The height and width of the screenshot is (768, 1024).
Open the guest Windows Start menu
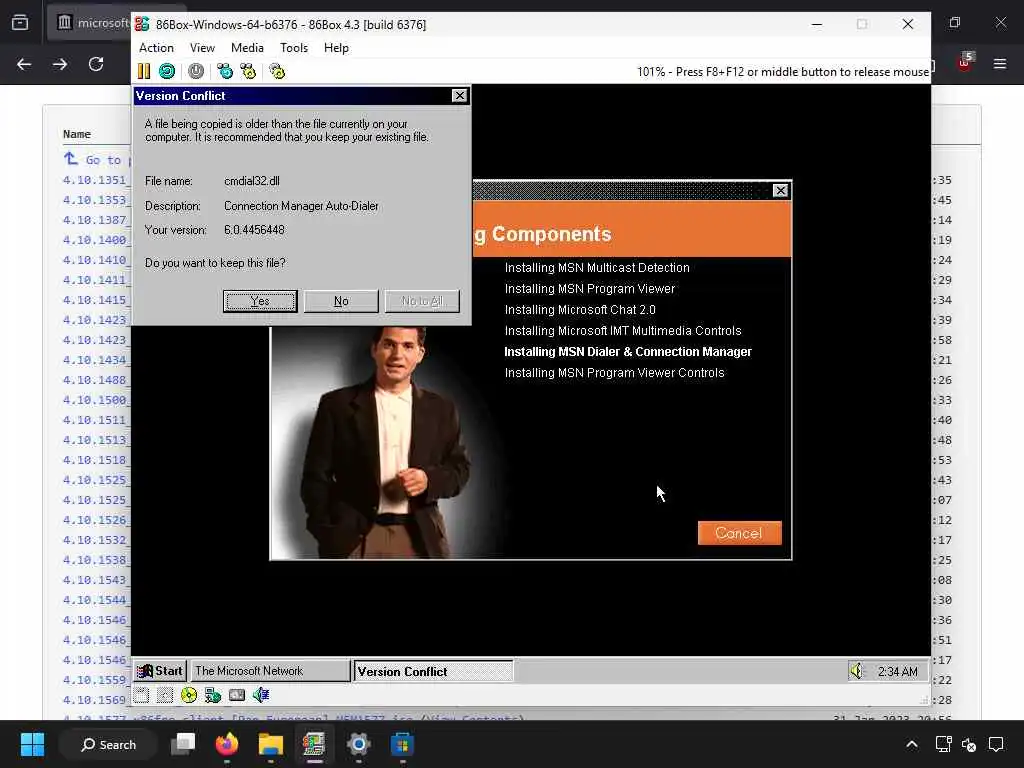pos(160,671)
